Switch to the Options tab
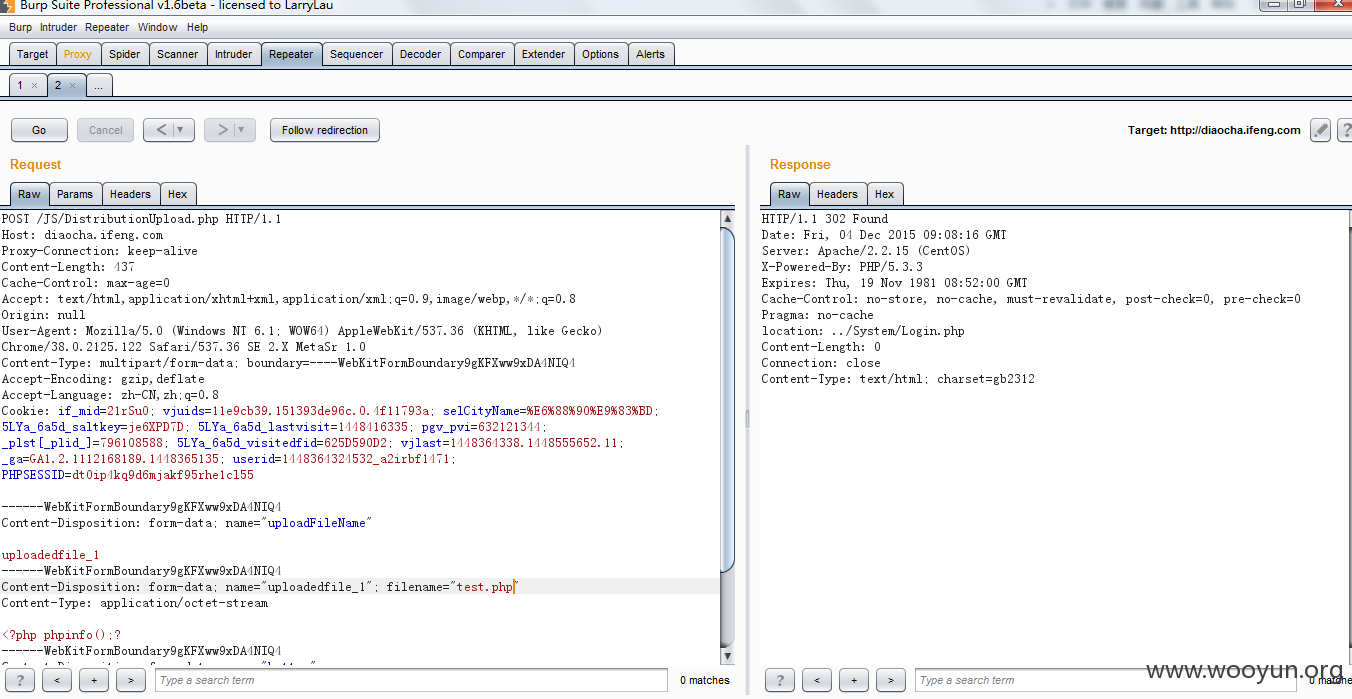 600,54
